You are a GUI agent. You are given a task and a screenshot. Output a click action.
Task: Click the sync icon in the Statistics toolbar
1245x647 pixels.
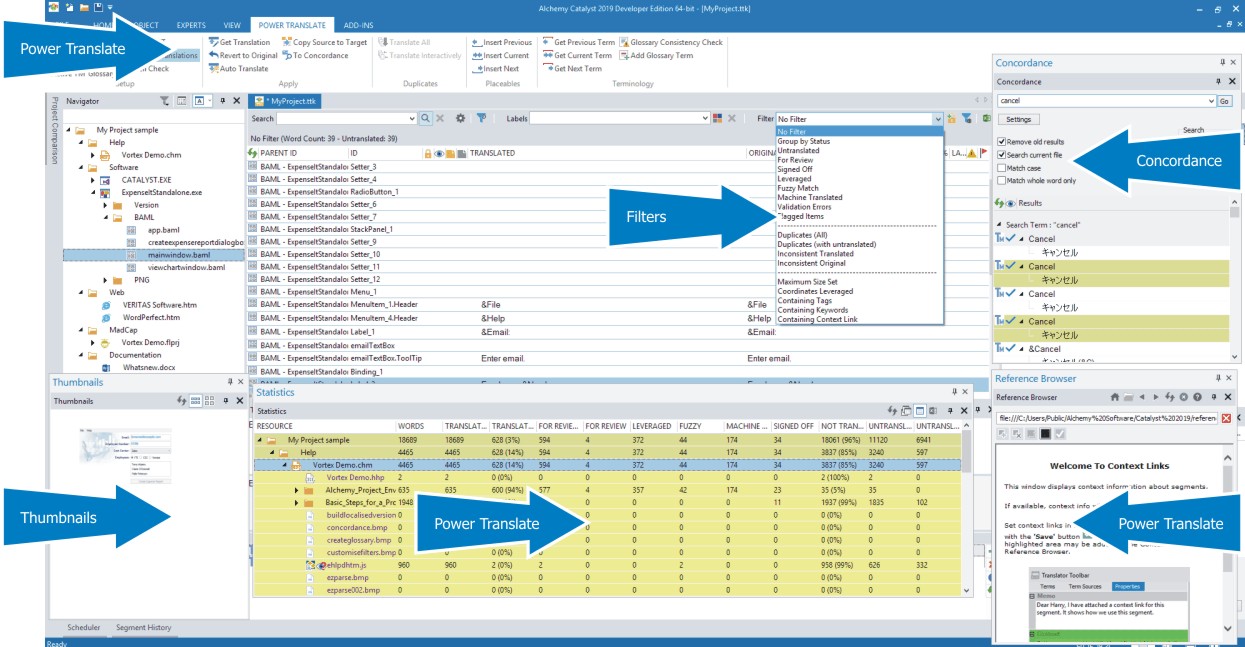893,411
